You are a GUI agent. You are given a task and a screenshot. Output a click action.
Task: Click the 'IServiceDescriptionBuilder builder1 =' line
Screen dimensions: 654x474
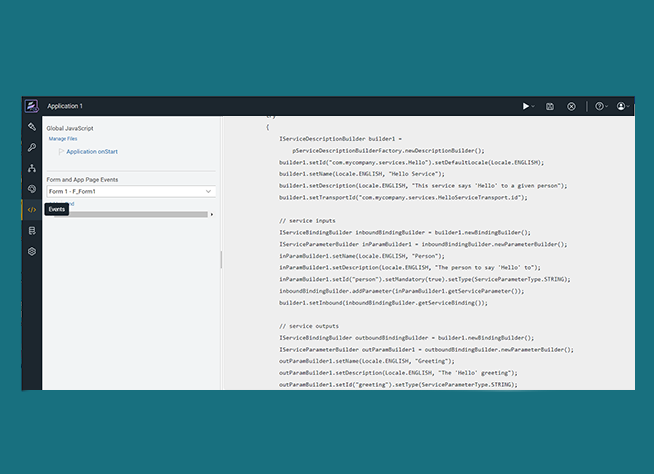click(x=340, y=139)
